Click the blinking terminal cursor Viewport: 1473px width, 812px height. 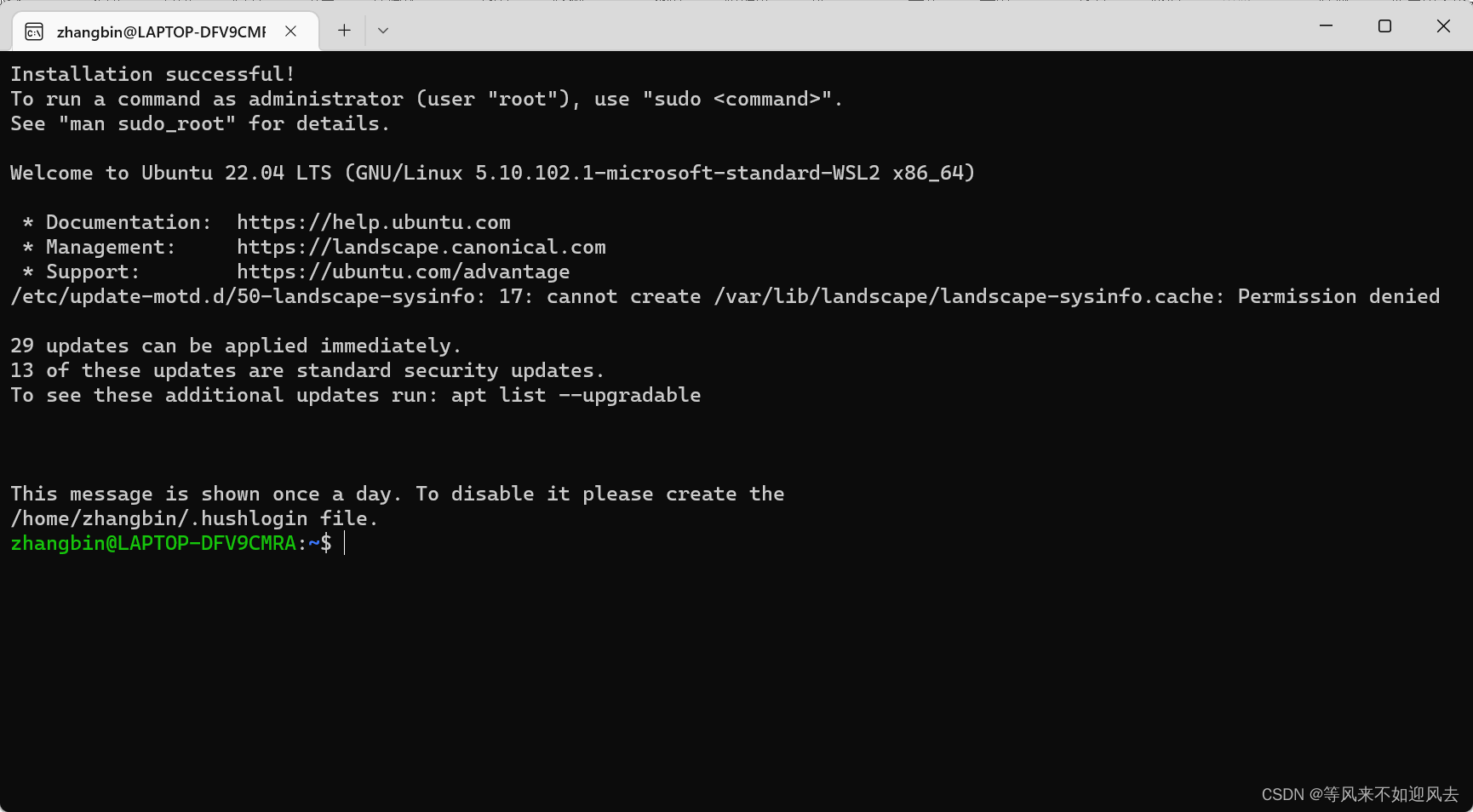pyautogui.click(x=344, y=543)
